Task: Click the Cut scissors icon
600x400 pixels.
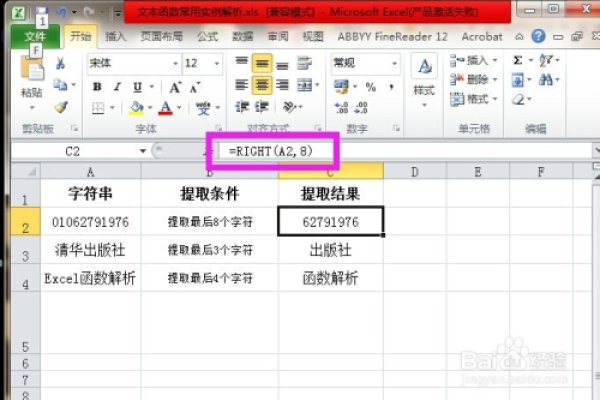Action: [60, 63]
